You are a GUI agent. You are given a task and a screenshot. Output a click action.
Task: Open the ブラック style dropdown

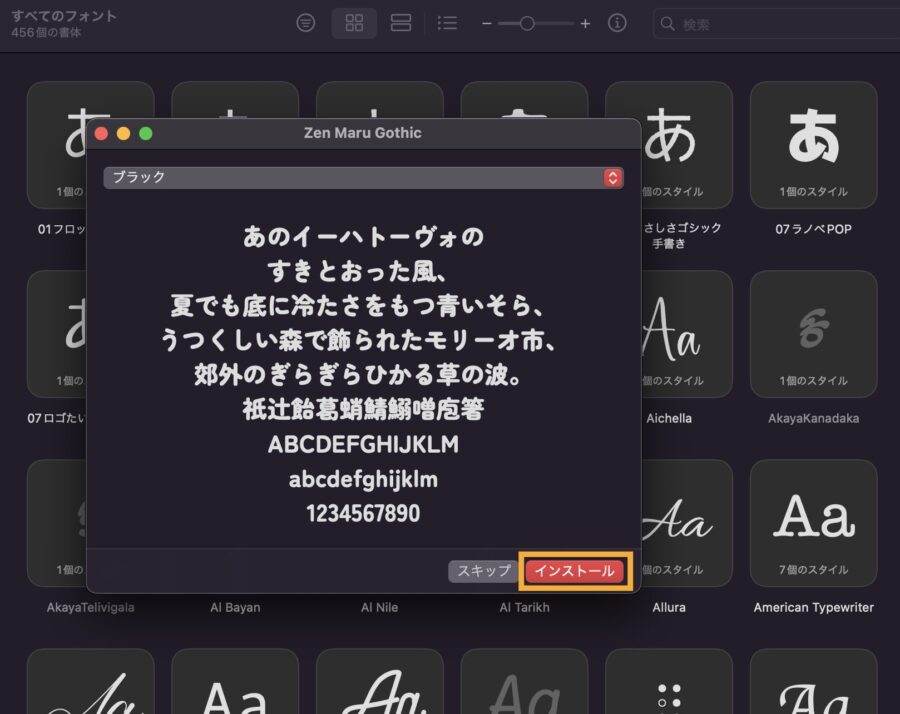363,177
